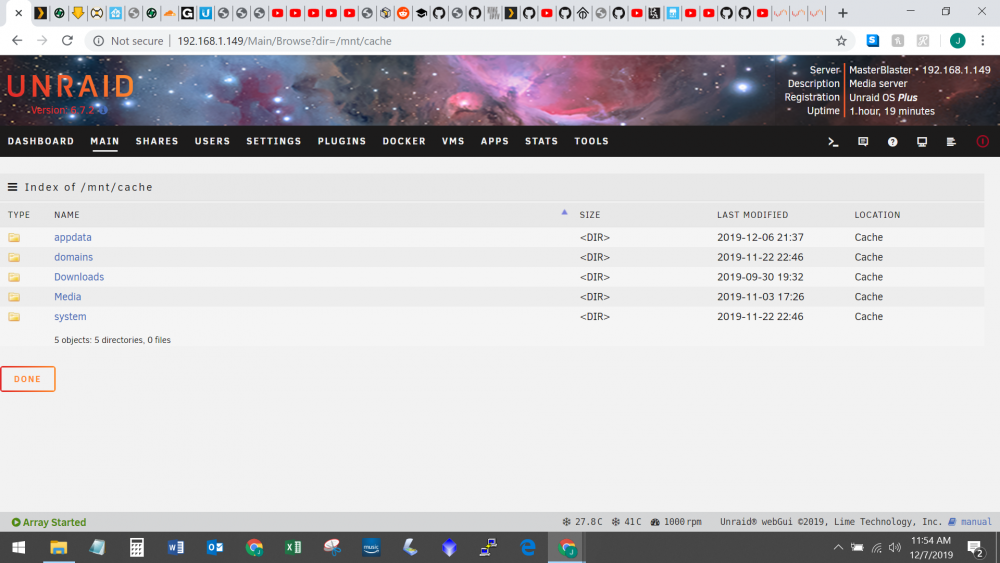Open the manual link in footer

976,522
